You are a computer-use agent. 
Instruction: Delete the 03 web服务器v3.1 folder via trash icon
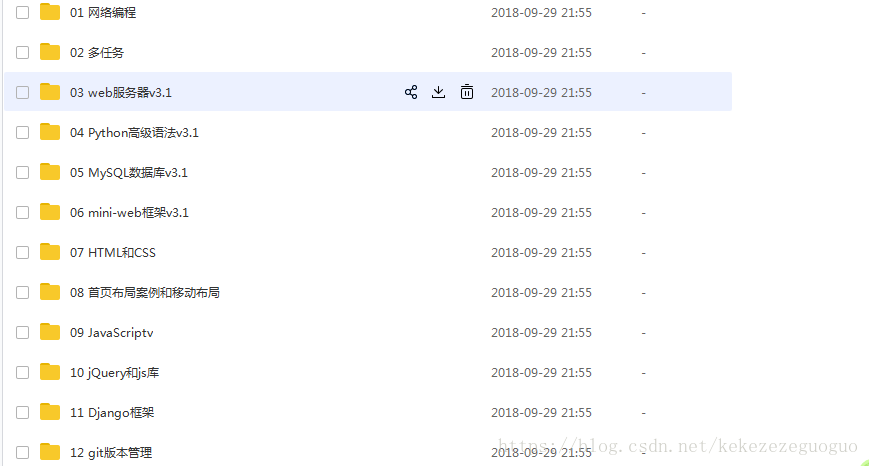point(467,92)
